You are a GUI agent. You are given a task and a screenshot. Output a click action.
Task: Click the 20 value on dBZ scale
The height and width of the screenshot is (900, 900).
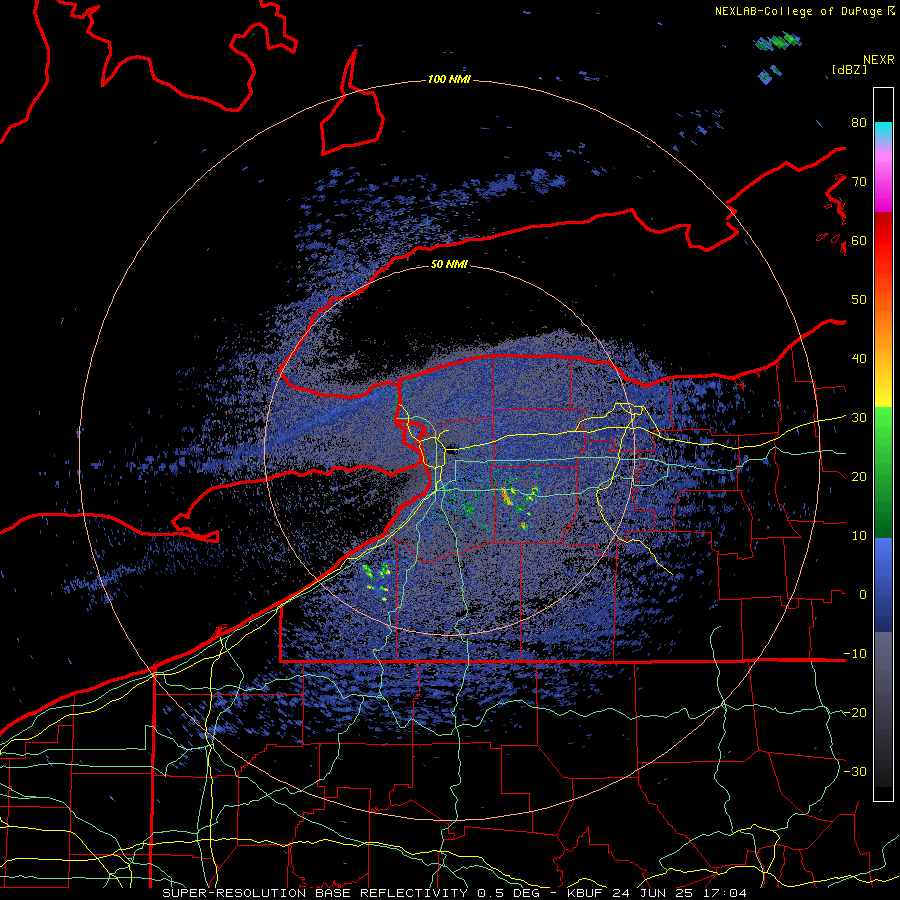tap(859, 477)
